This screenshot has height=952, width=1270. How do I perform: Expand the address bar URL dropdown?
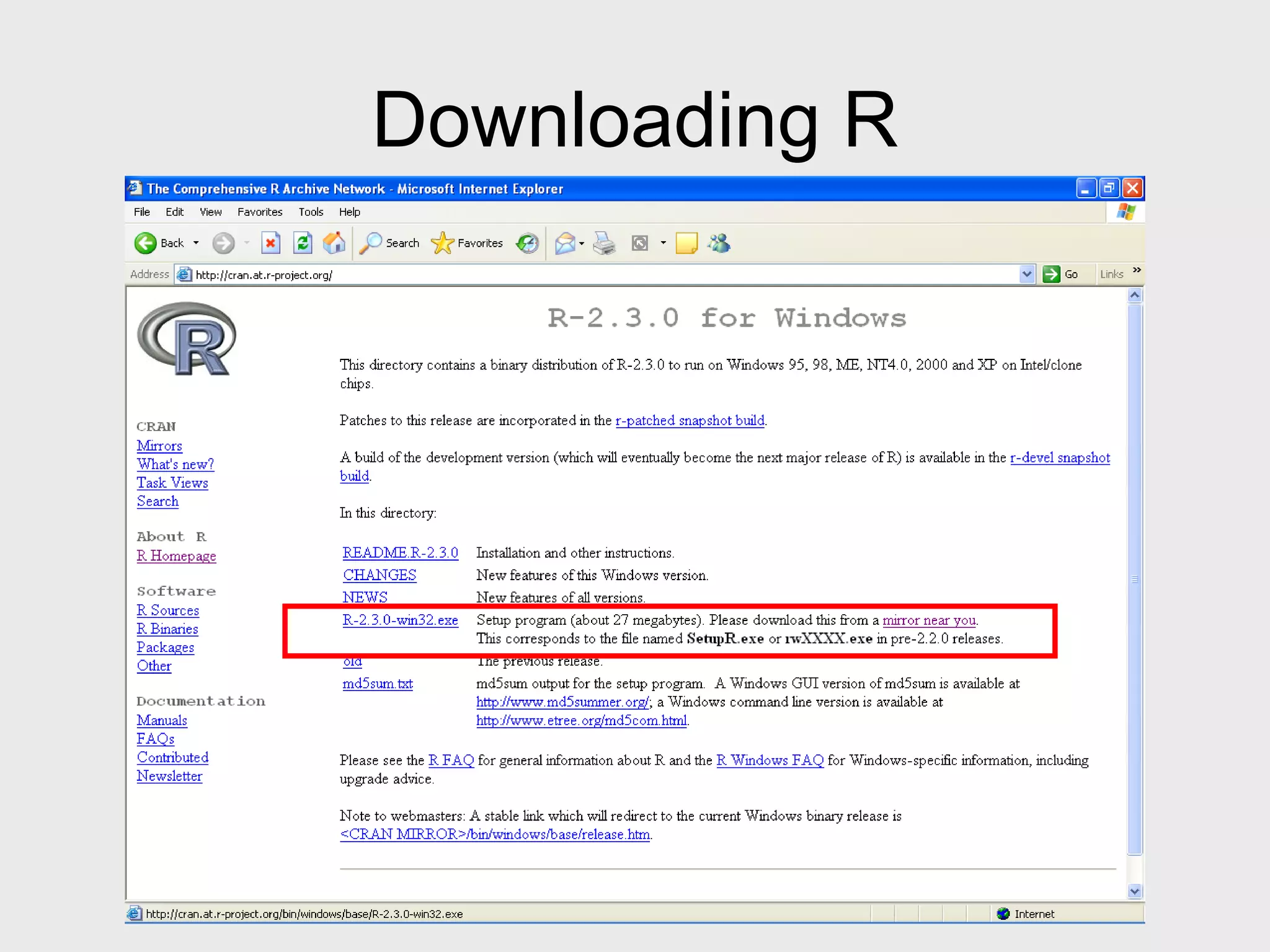click(1027, 274)
